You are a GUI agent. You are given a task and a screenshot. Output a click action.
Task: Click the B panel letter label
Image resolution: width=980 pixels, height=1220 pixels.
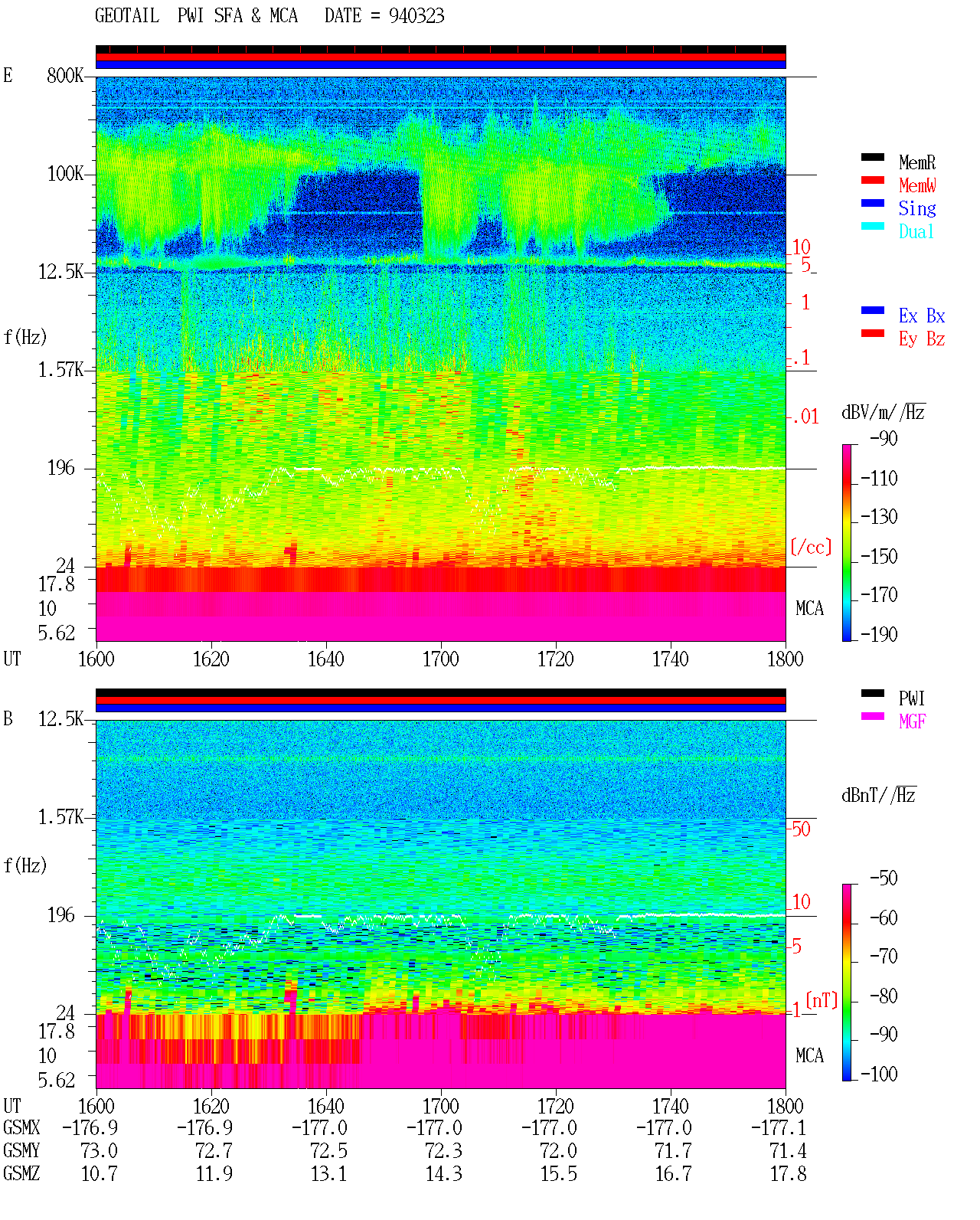coord(8,718)
